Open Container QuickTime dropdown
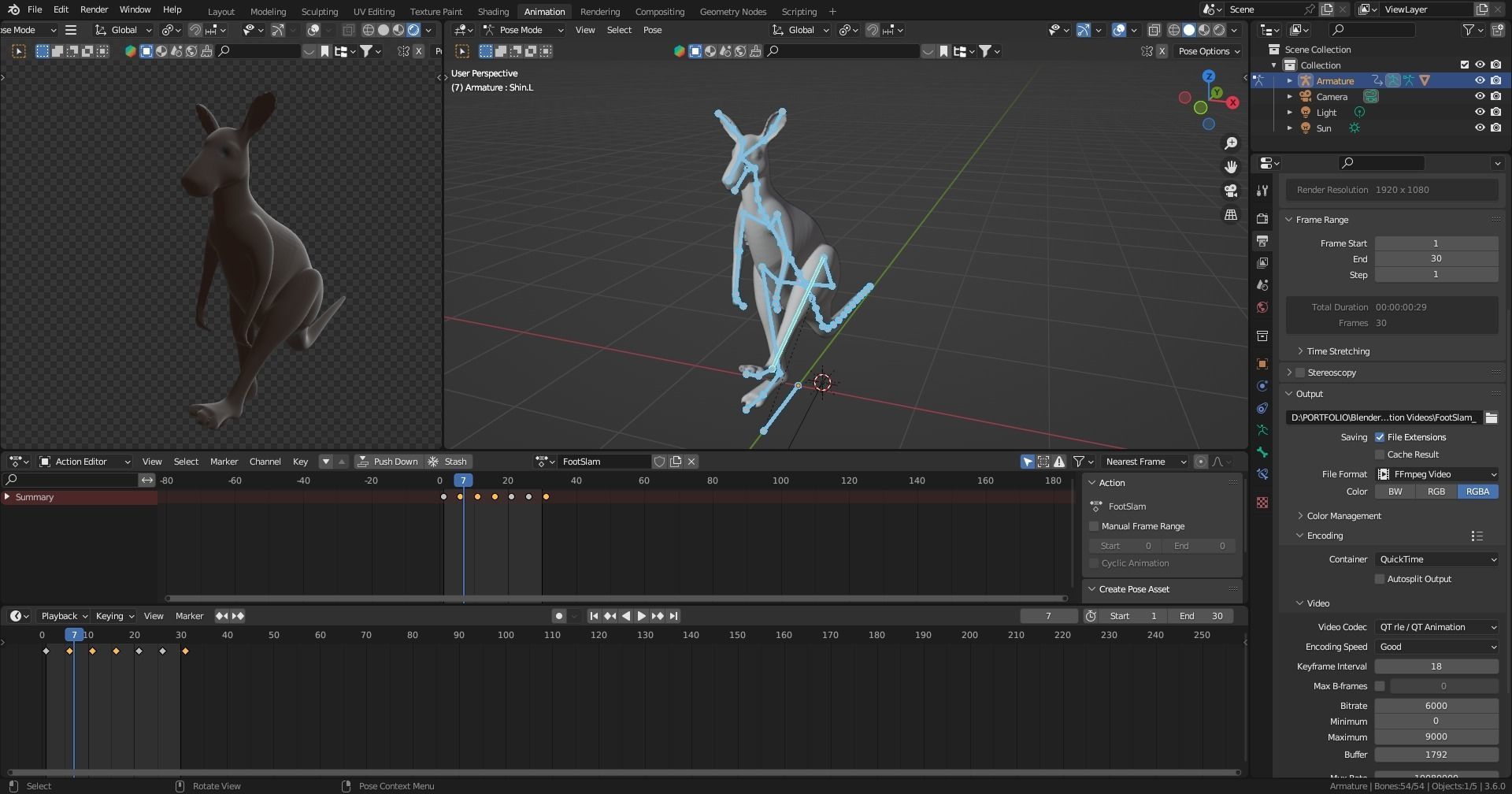Viewport: 1512px width, 794px height. point(1436,559)
